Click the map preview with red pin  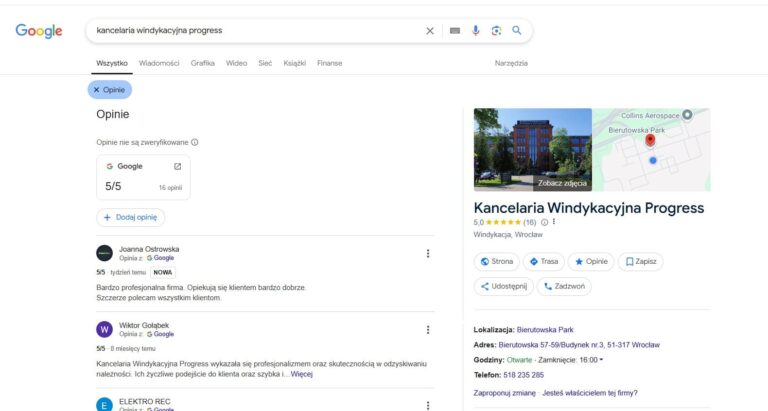coord(651,150)
